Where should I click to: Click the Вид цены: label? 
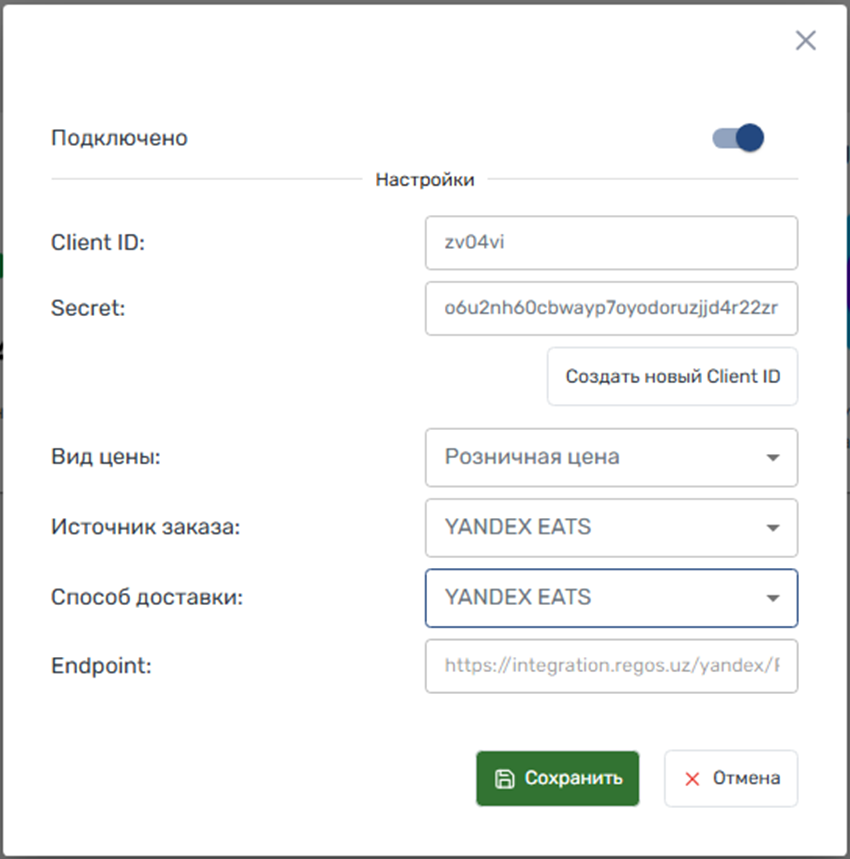tap(105, 457)
